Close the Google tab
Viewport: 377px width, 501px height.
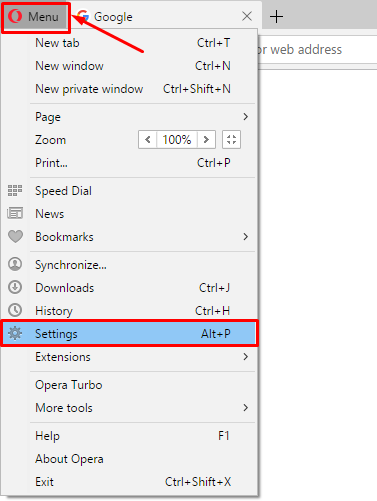(247, 16)
